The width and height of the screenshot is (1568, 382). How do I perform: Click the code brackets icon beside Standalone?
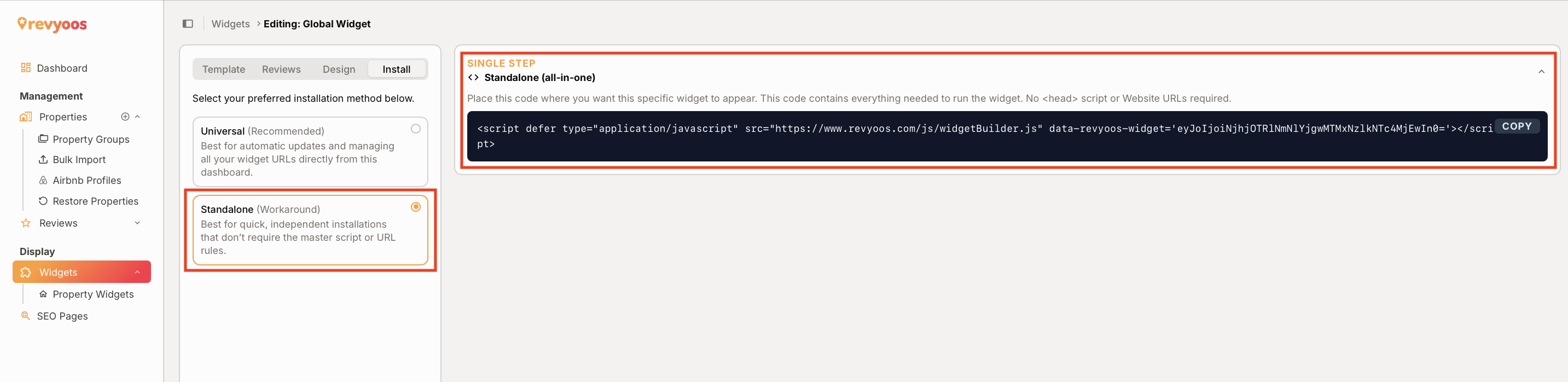click(473, 77)
